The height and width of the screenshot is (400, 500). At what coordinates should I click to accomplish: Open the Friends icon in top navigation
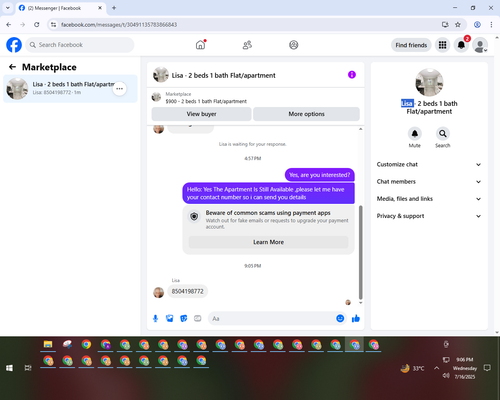coord(247,45)
